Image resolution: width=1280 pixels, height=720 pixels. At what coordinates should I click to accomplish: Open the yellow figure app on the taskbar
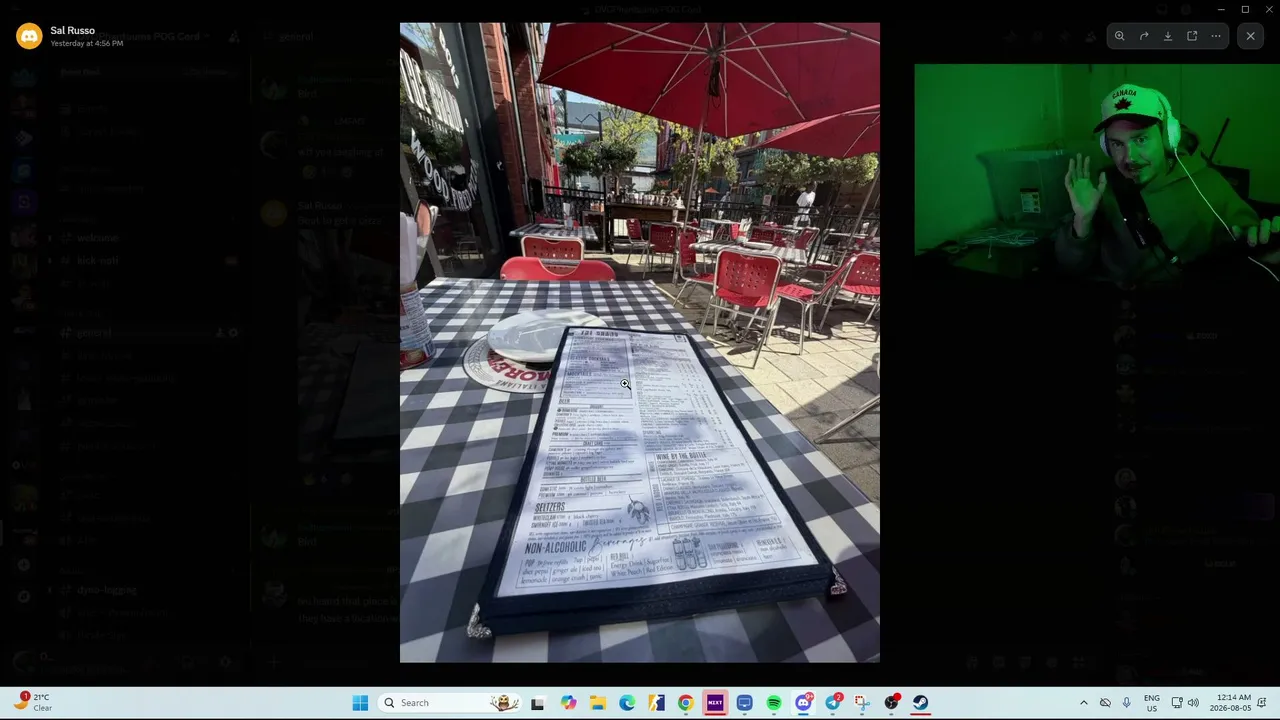[656, 703]
